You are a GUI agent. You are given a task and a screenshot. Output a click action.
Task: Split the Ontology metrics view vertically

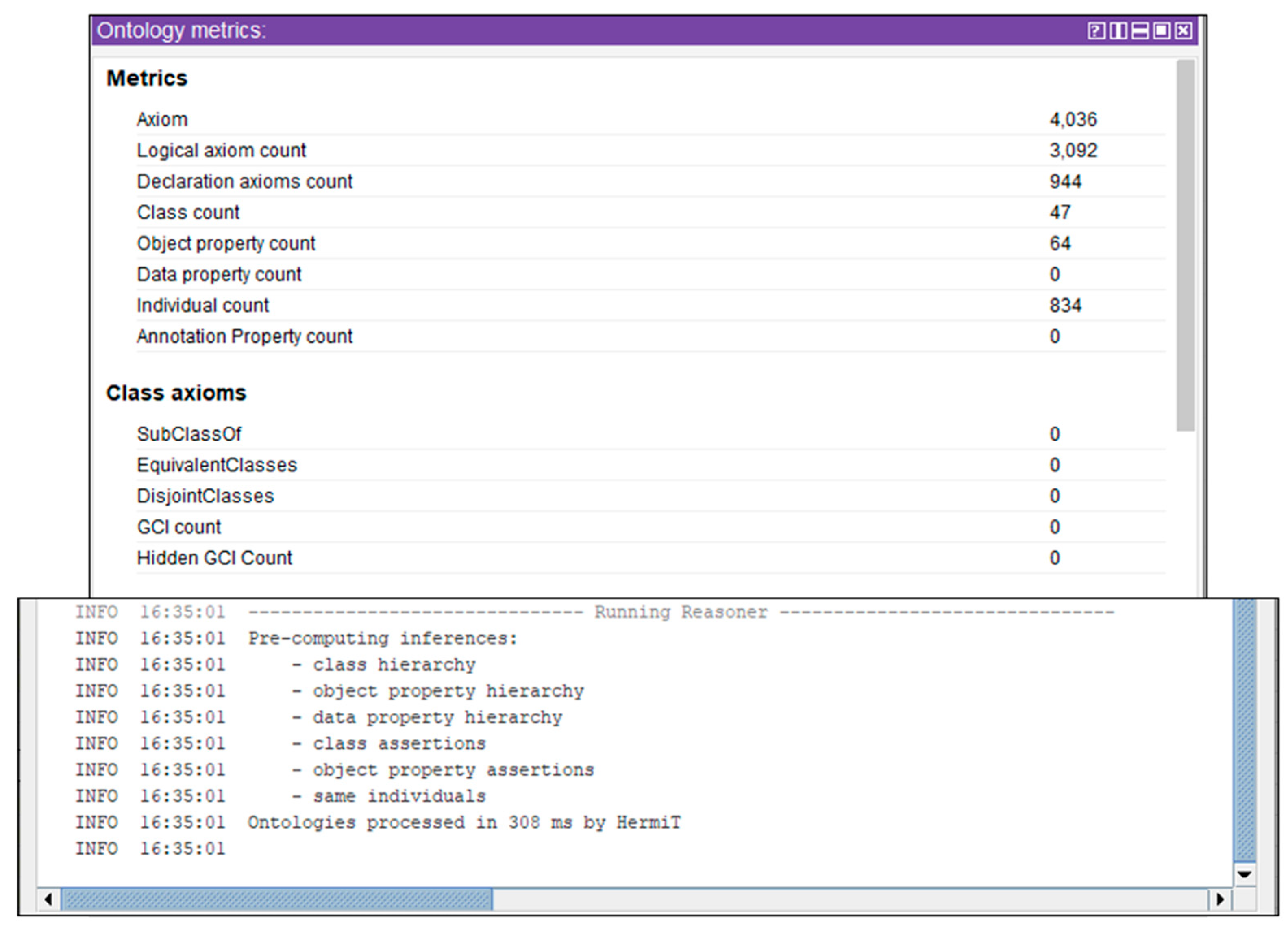(x=1118, y=30)
